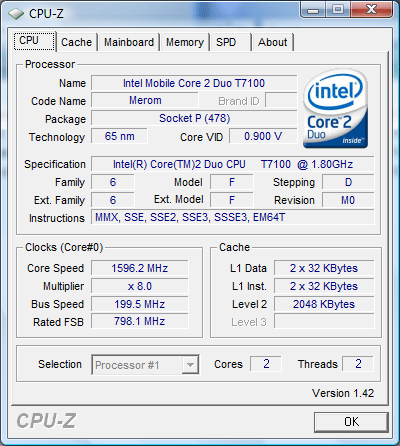Open the Mainboard tab
The image size is (400, 446).
coord(129,42)
